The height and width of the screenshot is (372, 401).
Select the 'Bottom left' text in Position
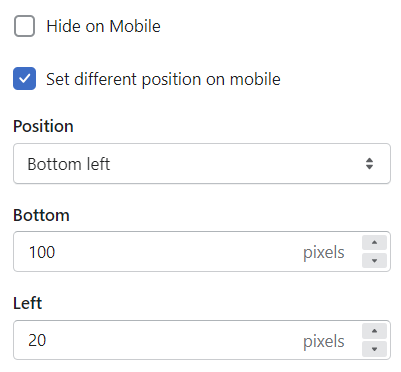pos(69,164)
